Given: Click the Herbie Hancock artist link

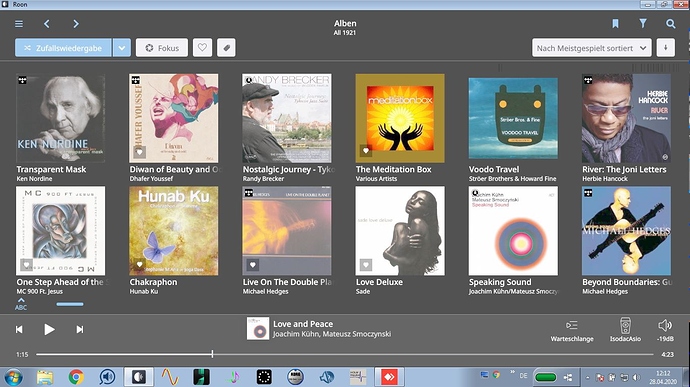Looking at the screenshot, I should click(605, 179).
